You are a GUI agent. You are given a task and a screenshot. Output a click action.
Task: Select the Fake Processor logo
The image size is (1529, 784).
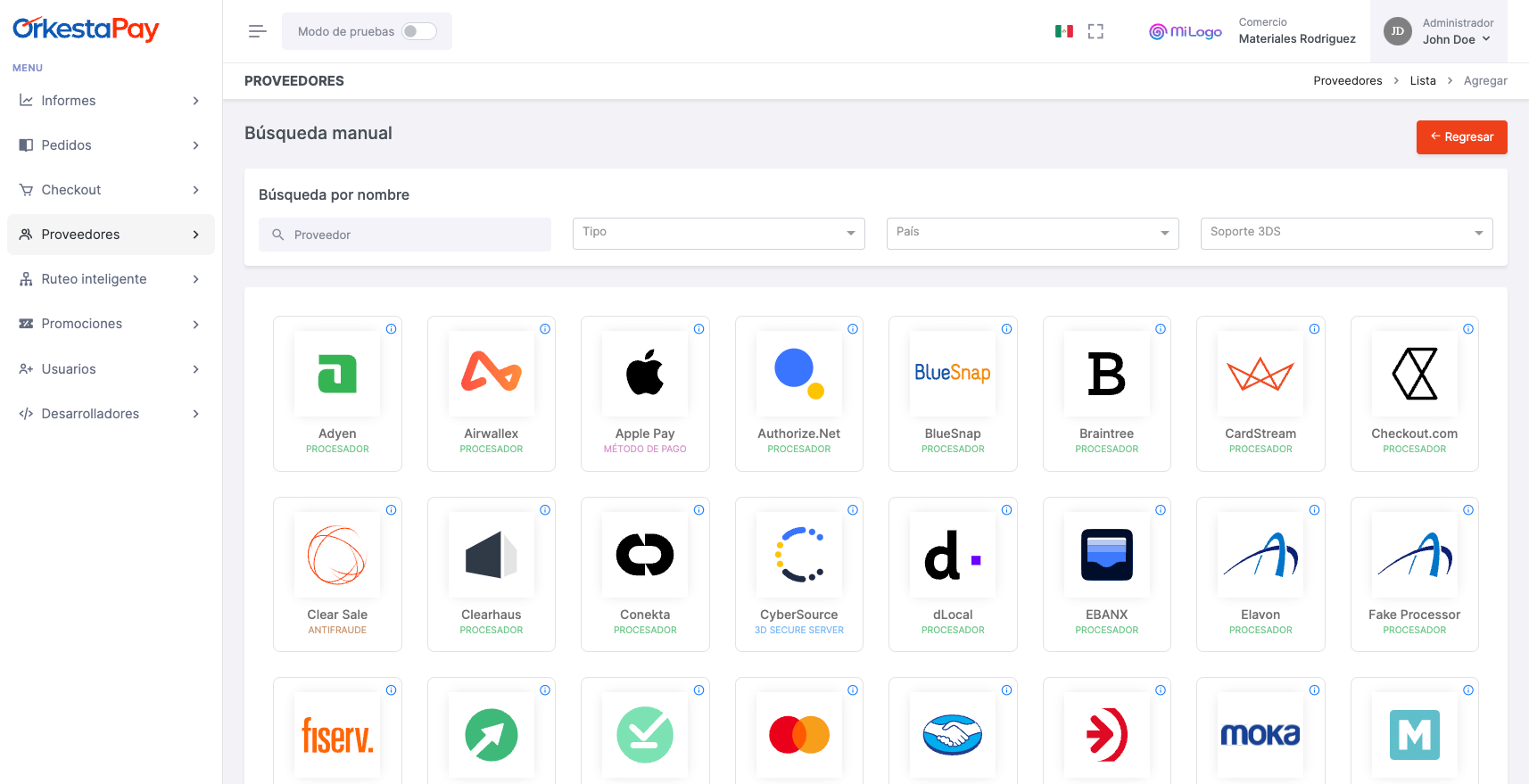pos(1415,555)
